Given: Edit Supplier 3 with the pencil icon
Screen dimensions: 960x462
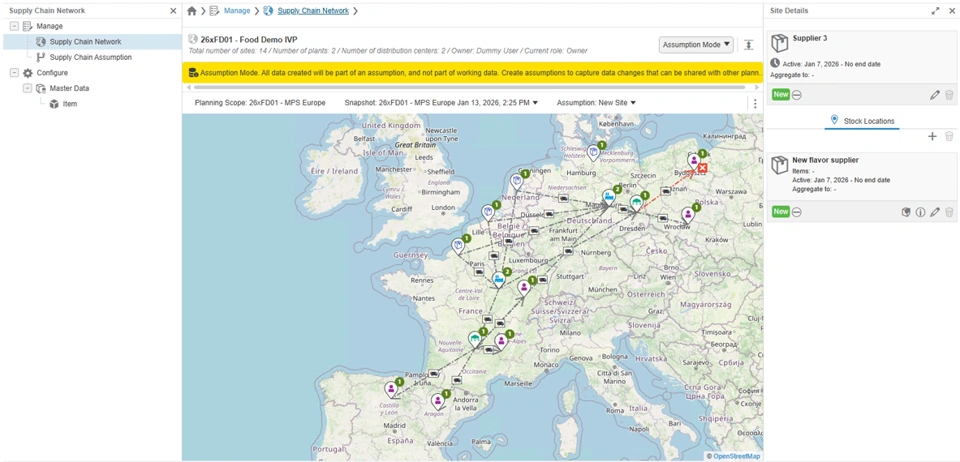Looking at the screenshot, I should [934, 95].
